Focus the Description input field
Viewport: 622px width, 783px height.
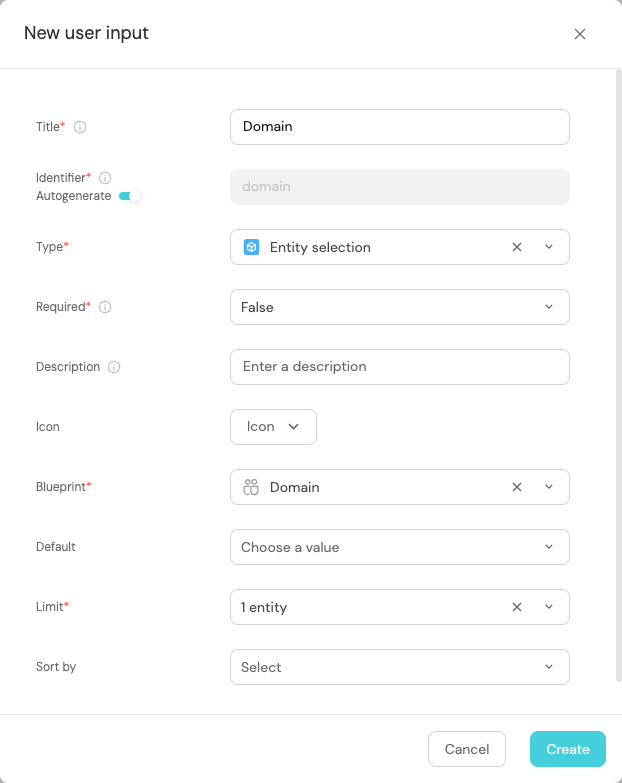(x=399, y=367)
